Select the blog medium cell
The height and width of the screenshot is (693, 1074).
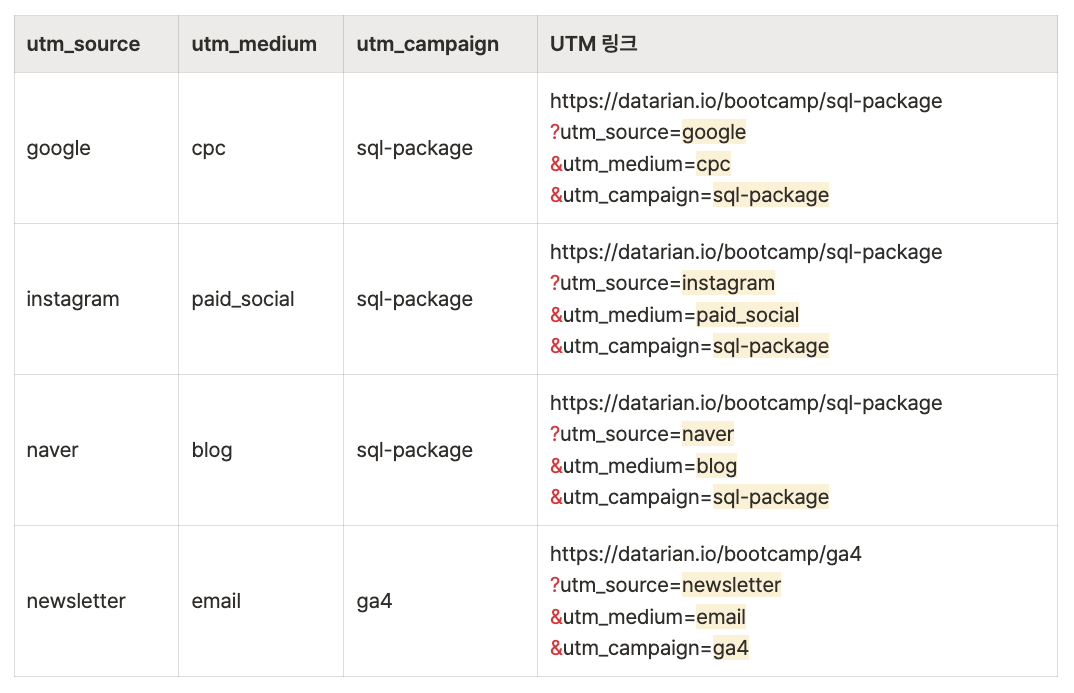point(211,450)
